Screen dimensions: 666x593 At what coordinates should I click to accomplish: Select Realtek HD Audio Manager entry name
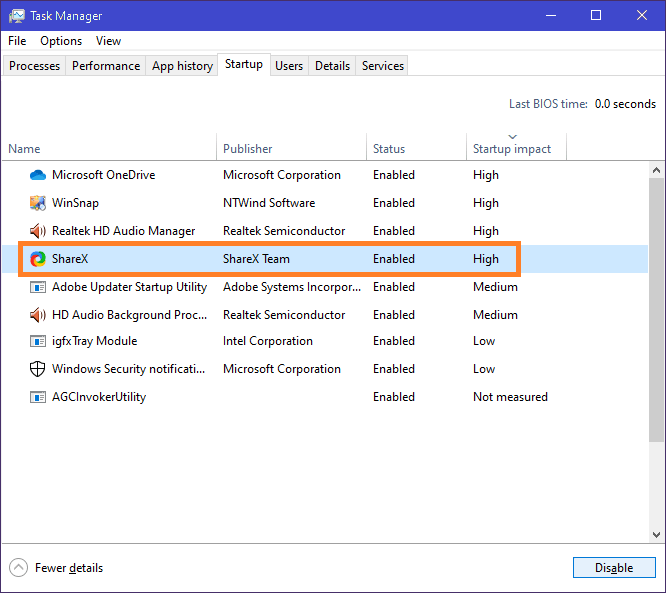(x=124, y=231)
